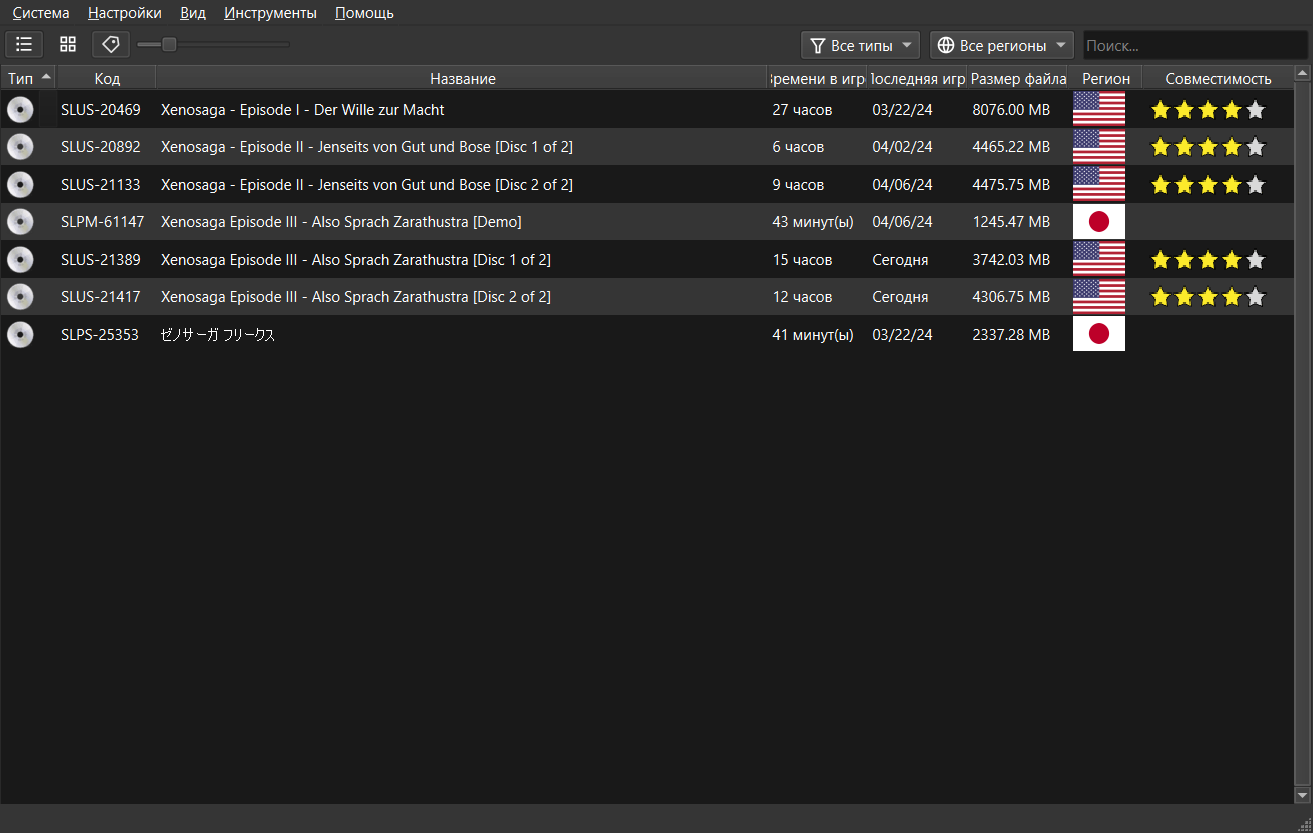Select the Episode II "[Disc 2 of 2]" title

(x=367, y=185)
